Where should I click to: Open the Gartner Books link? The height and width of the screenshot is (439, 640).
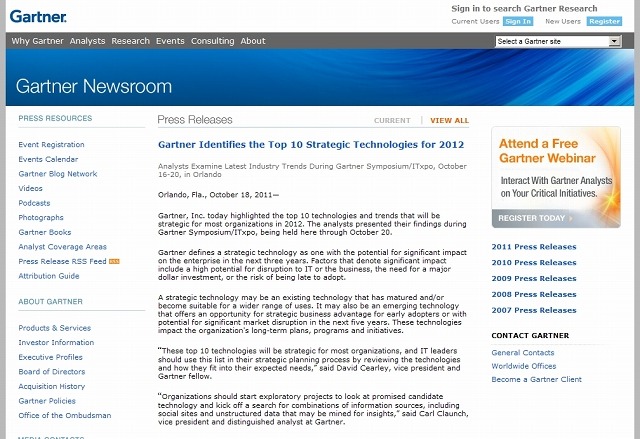click(x=44, y=232)
